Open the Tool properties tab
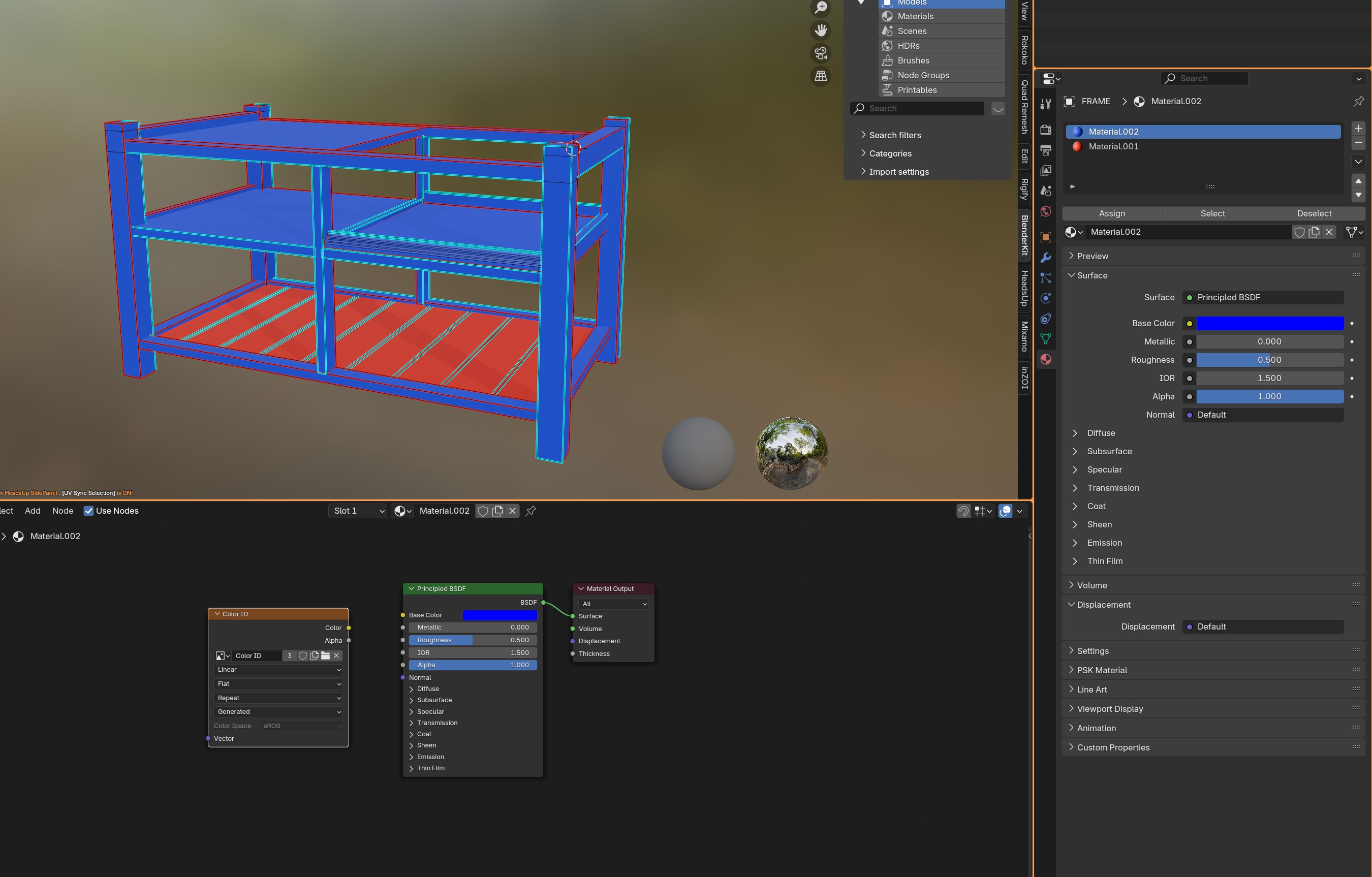Screen dimensions: 1372x877 tap(1046, 104)
